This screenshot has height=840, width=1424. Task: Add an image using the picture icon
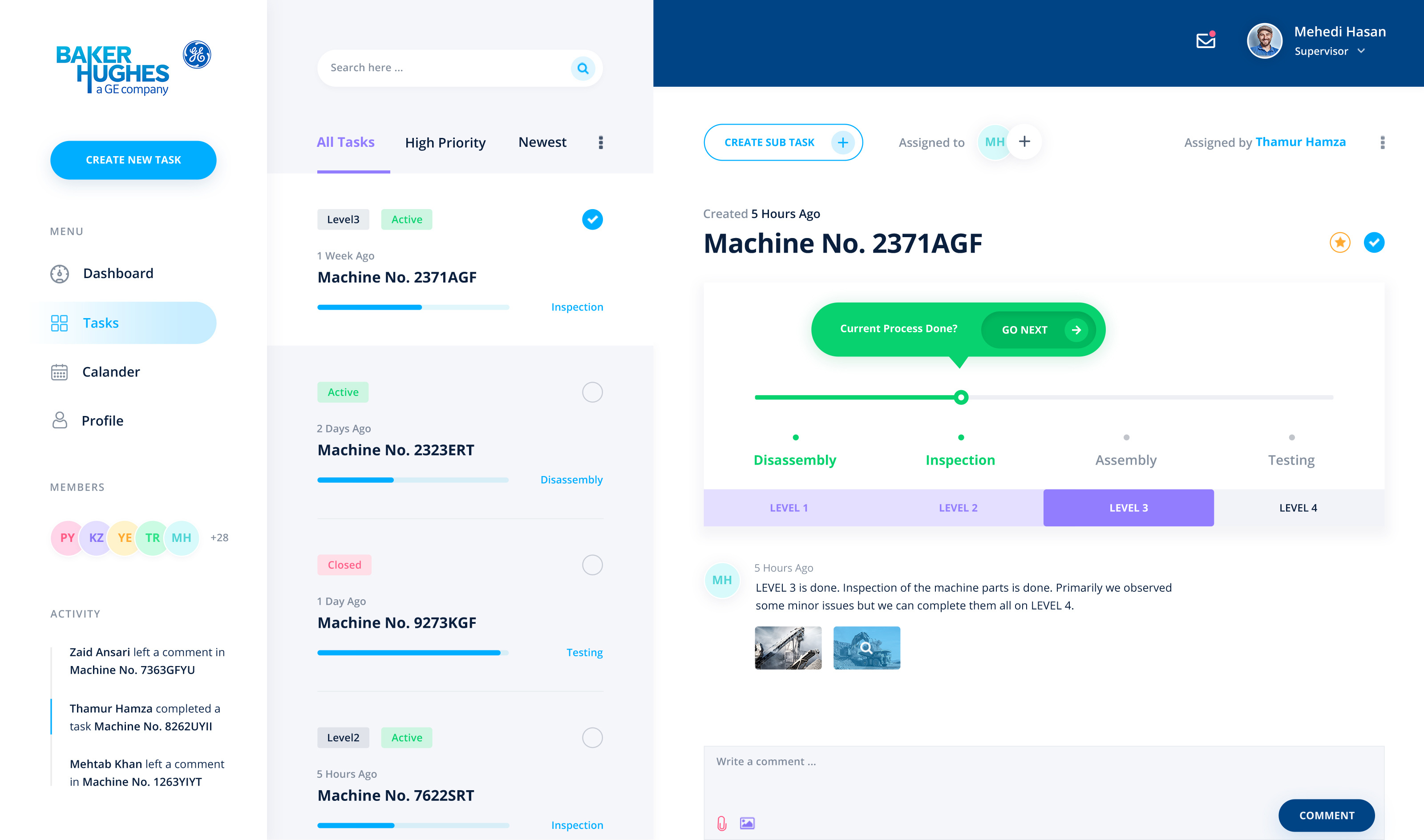pyautogui.click(x=747, y=824)
